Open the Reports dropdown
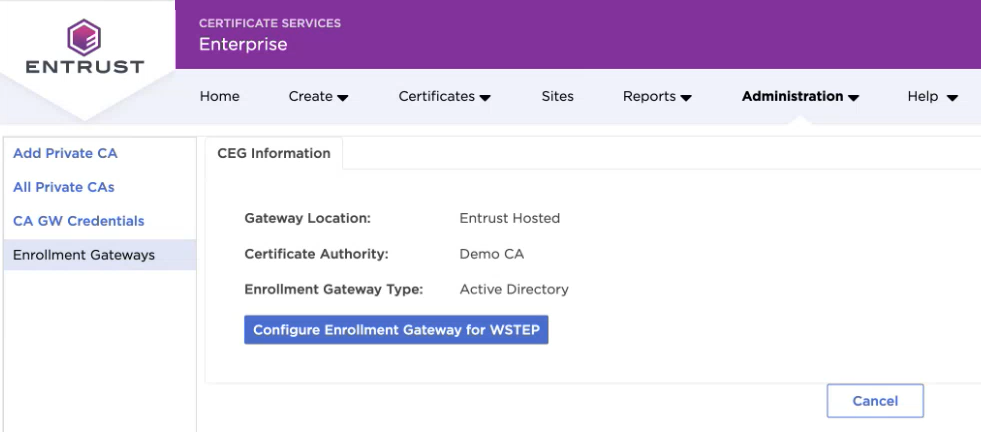Viewport: 981px width, 432px height. (x=657, y=97)
